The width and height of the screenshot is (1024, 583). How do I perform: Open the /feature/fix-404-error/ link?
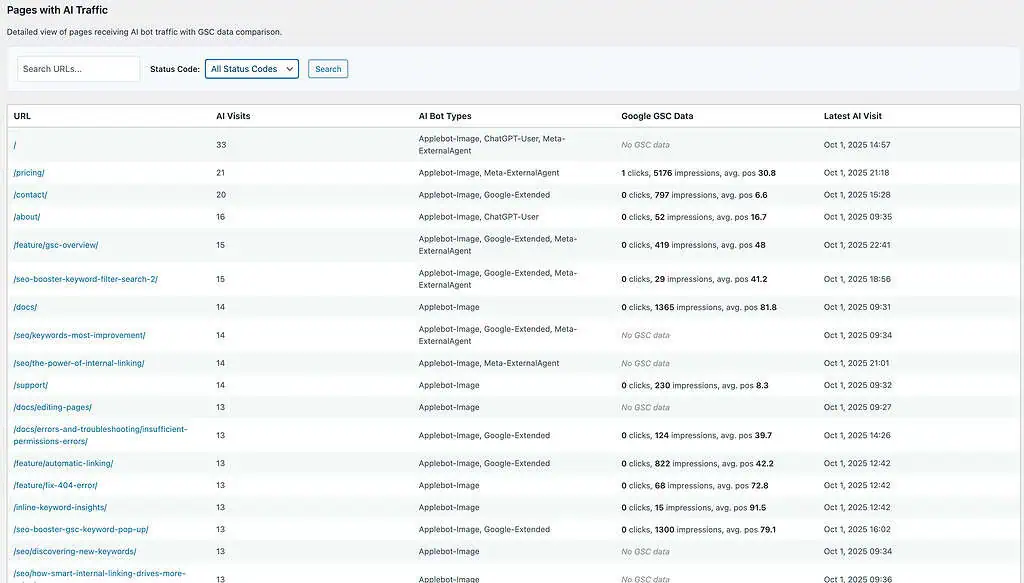tap(56, 485)
